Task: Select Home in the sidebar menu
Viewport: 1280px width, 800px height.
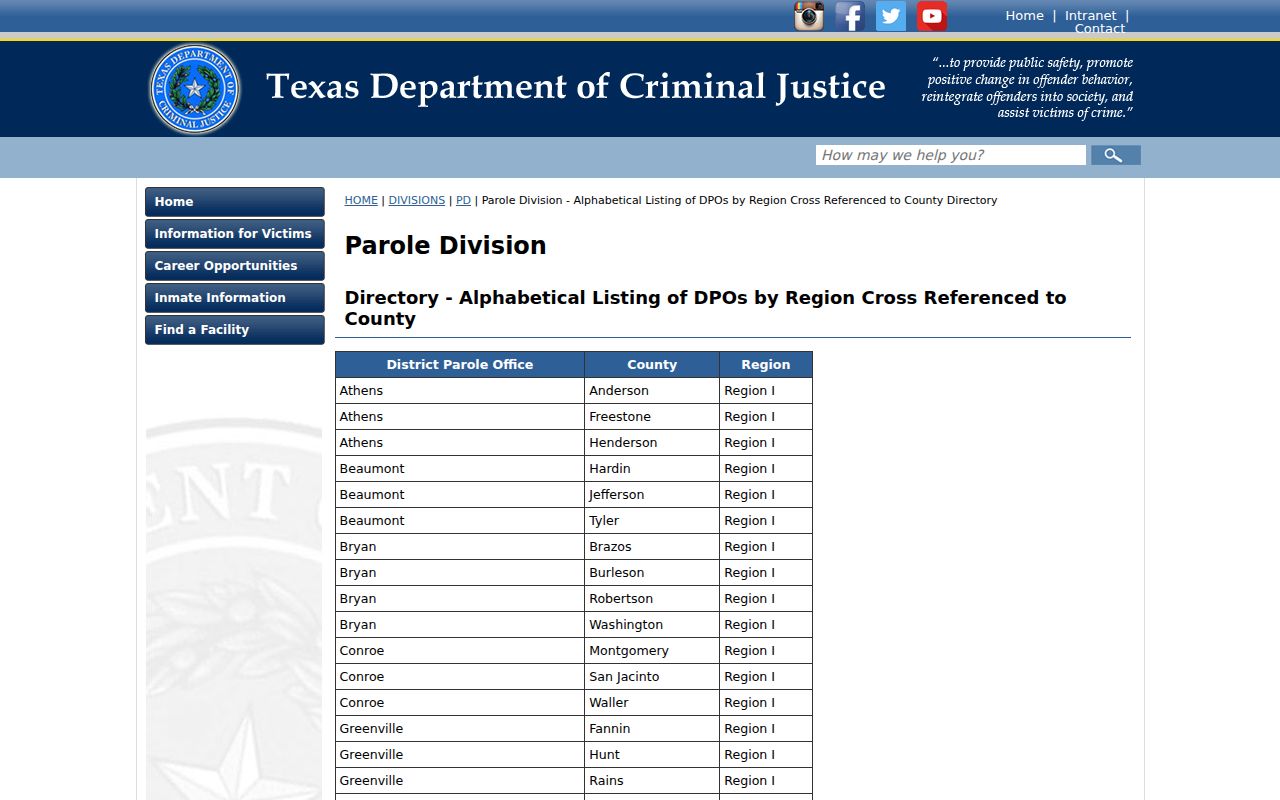Action: 235,202
